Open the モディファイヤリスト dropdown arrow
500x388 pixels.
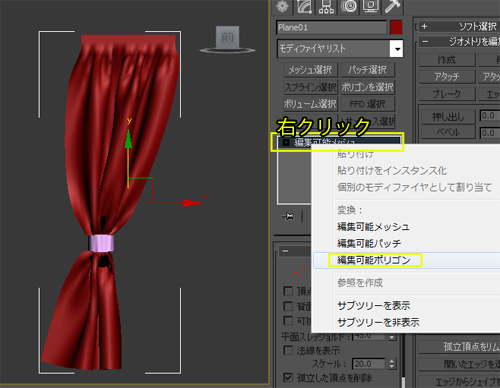point(397,49)
